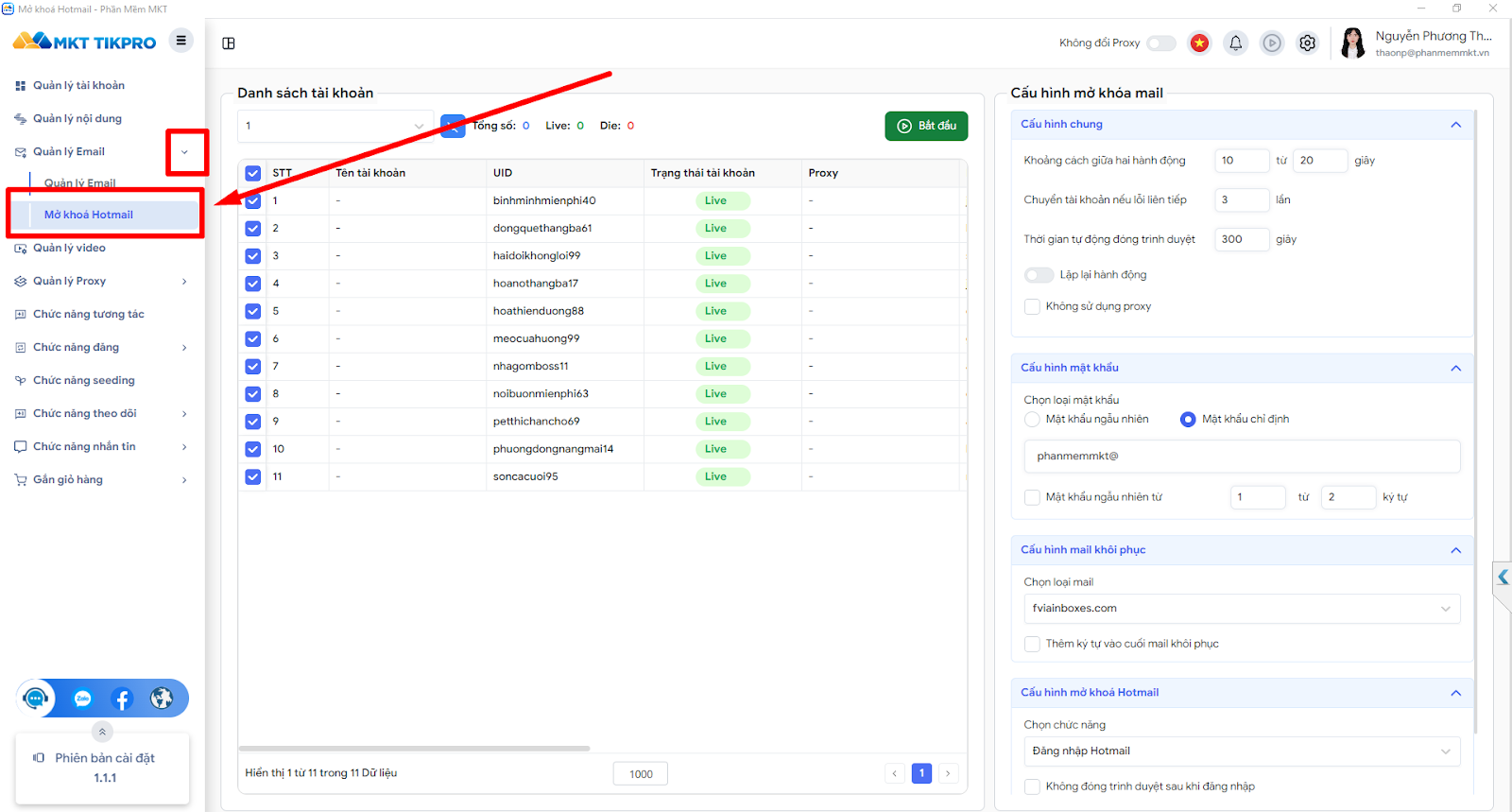Click the browser auto-close time field 300
This screenshot has height=812, width=1512.
(x=1242, y=239)
